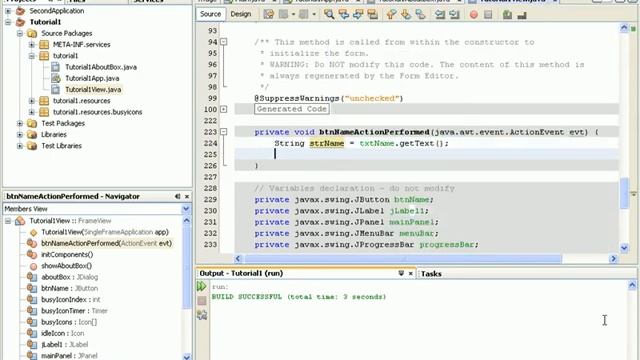
Task: Collapse the Javadoc comment fold at line 94
Action: pos(223,42)
